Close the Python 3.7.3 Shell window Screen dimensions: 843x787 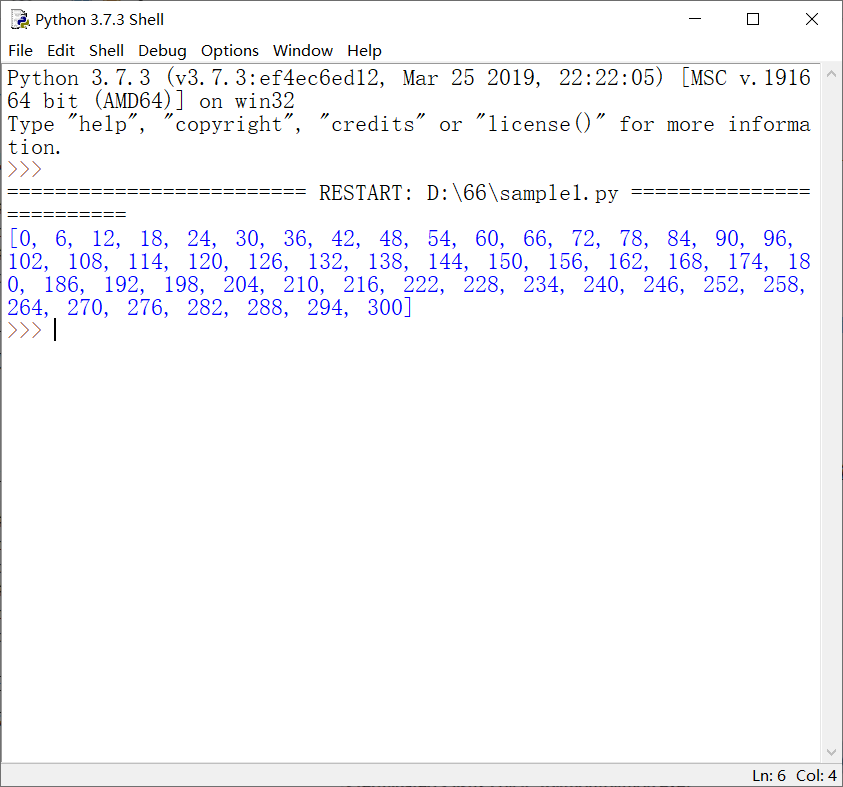[x=812, y=19]
